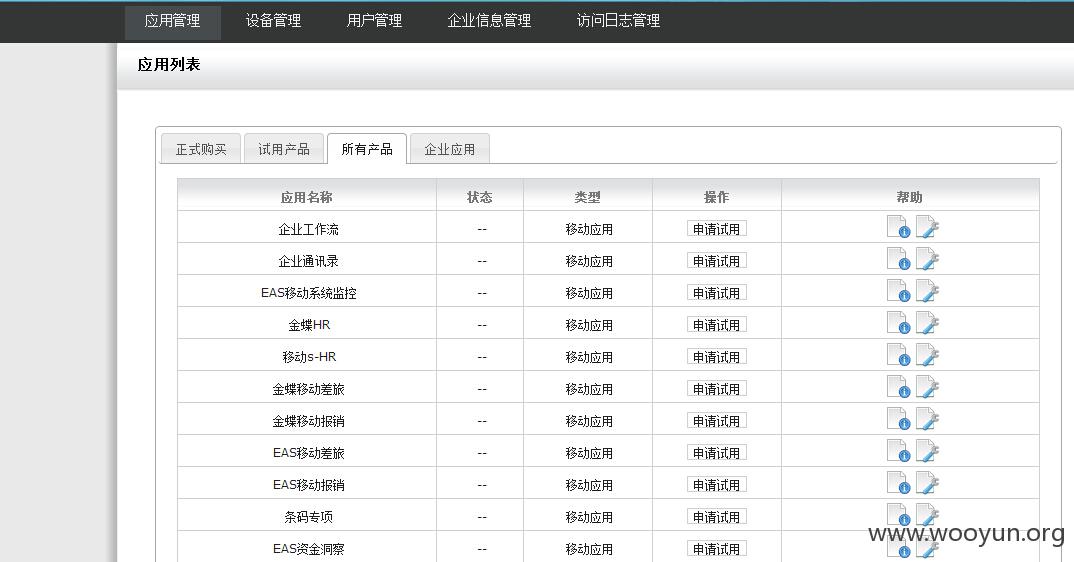The width and height of the screenshot is (1074, 562).
Task: Open wrench document icon for 条码专项
Action: click(927, 515)
